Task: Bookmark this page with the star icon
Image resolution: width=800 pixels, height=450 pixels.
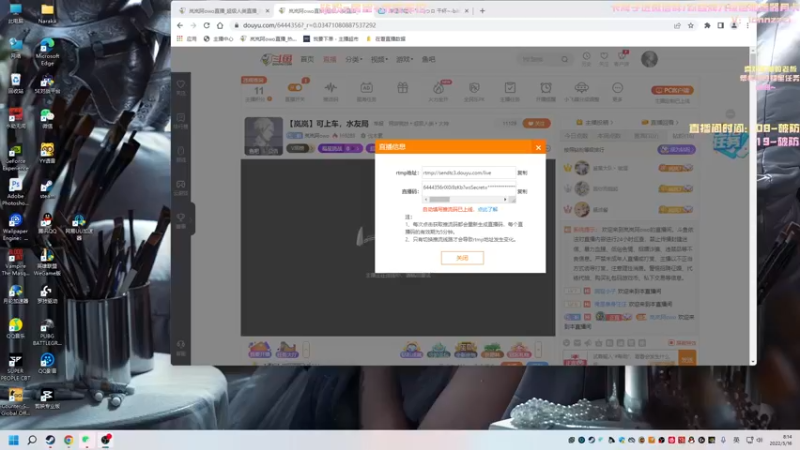Action: pos(691,25)
